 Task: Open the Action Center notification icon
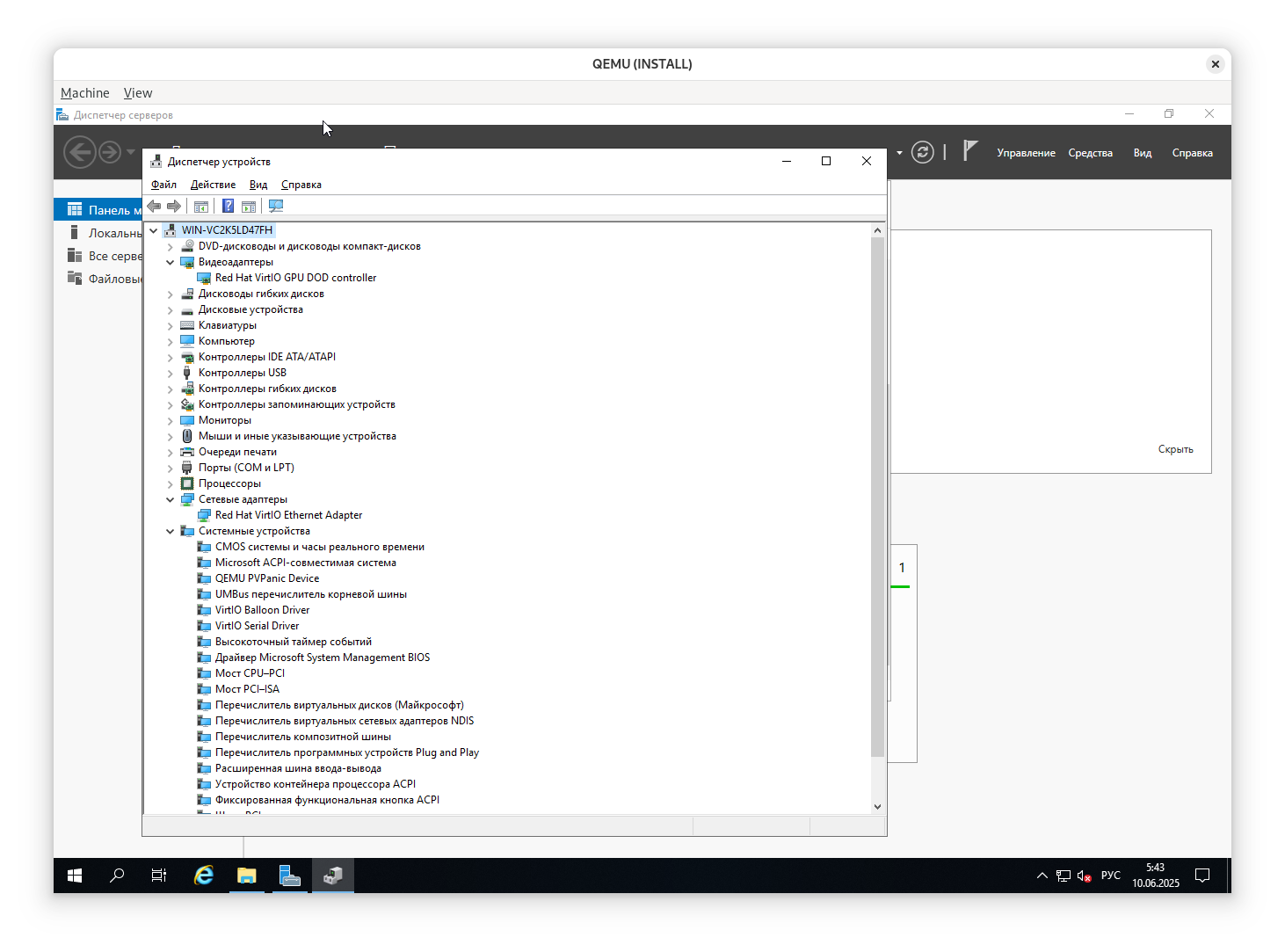coord(1202,876)
